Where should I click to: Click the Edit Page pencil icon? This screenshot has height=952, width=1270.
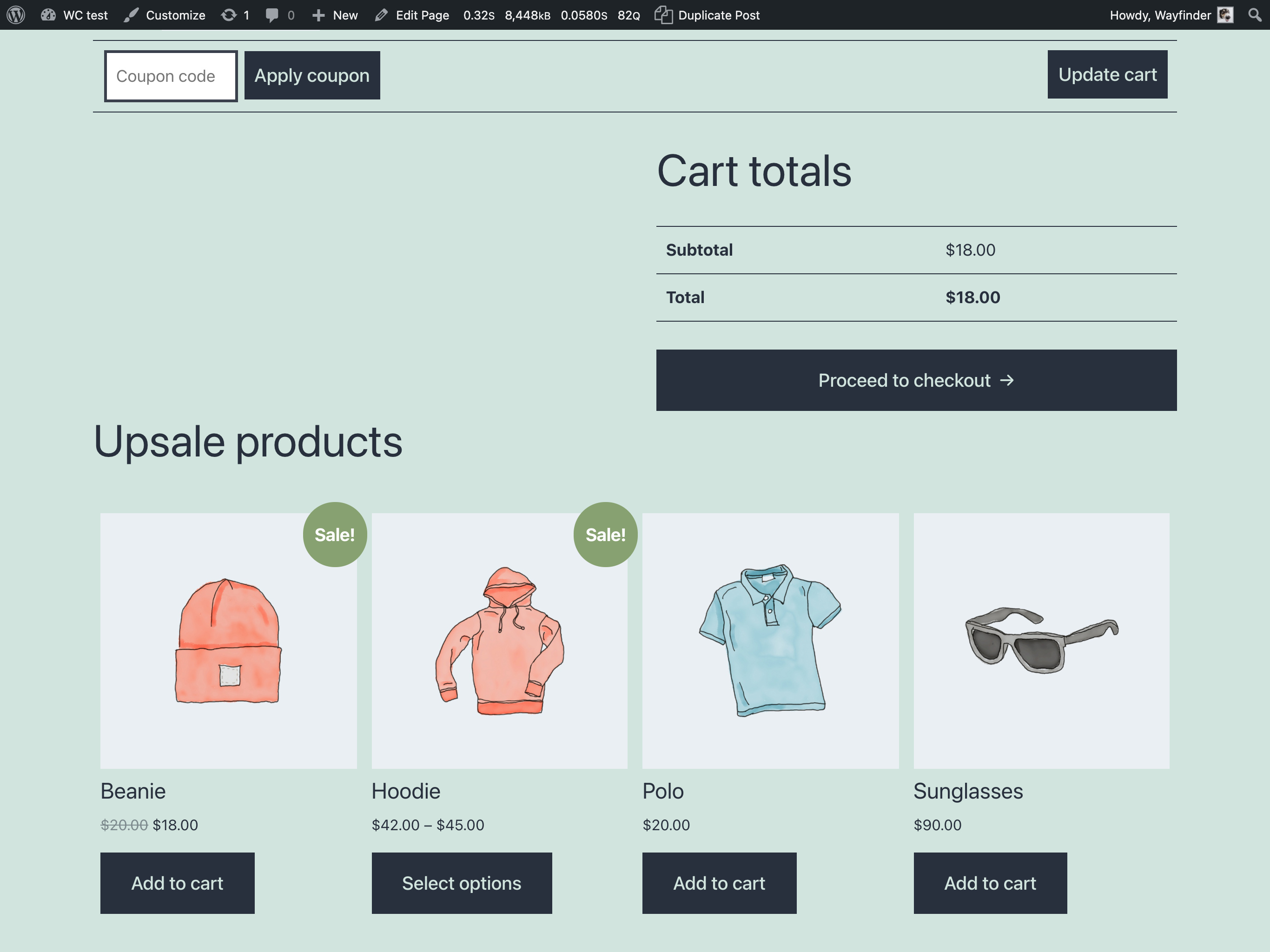[x=381, y=15]
